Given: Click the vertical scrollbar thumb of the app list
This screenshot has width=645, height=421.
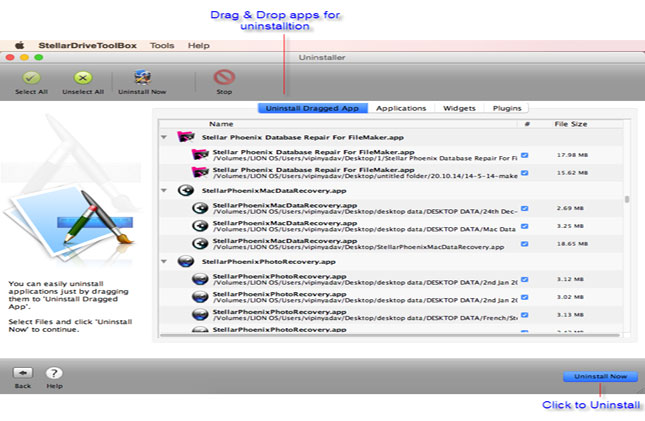Looking at the screenshot, I should tap(627, 199).
